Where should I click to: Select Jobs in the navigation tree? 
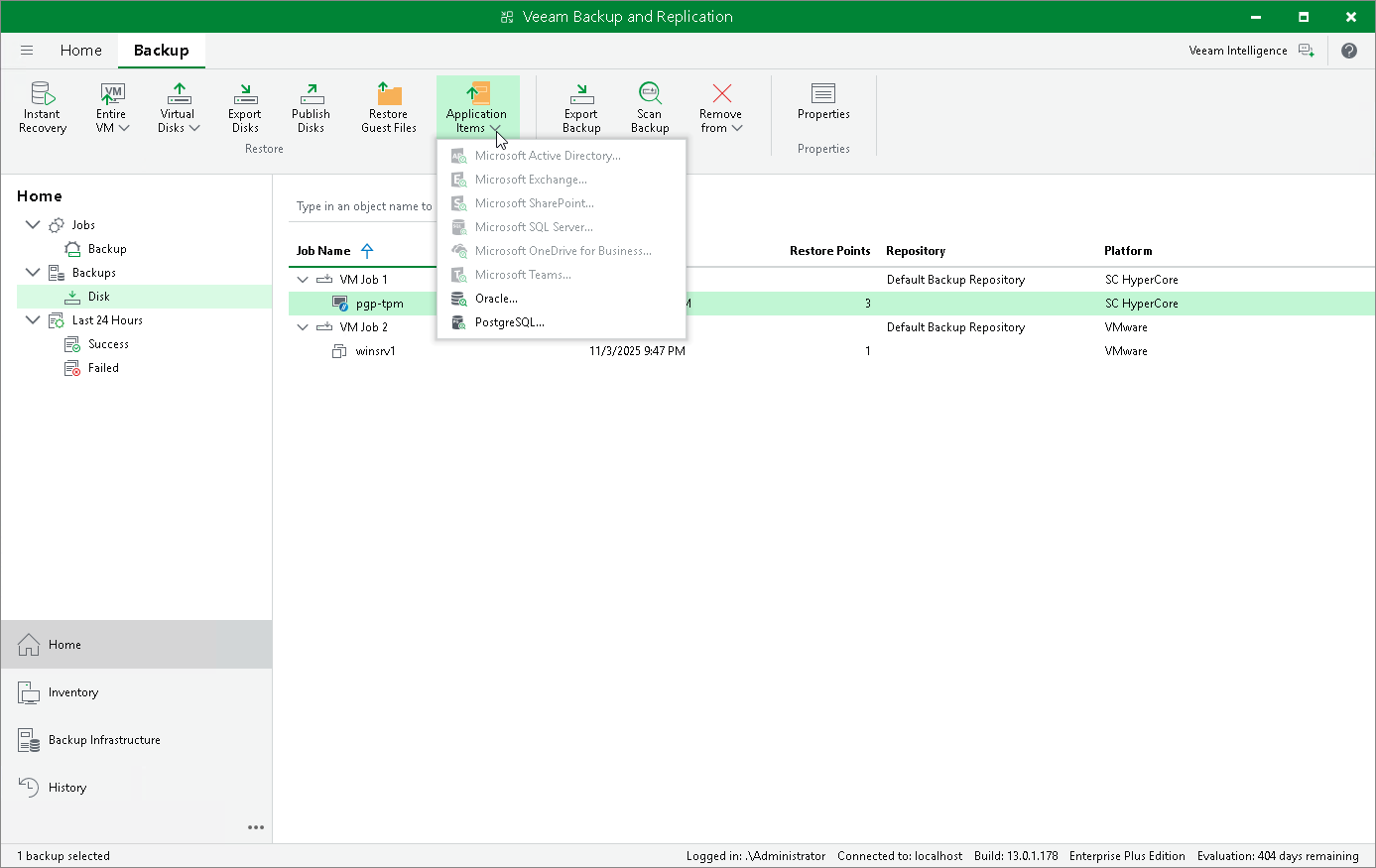coord(83,225)
